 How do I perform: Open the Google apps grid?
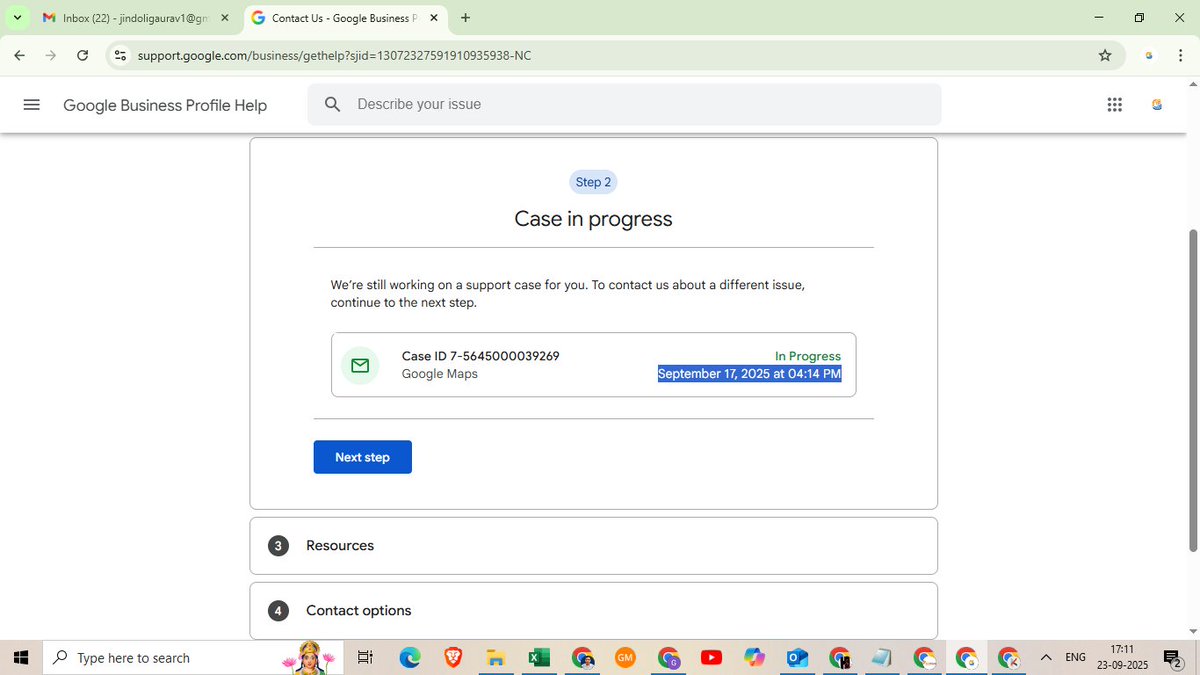pos(1115,105)
